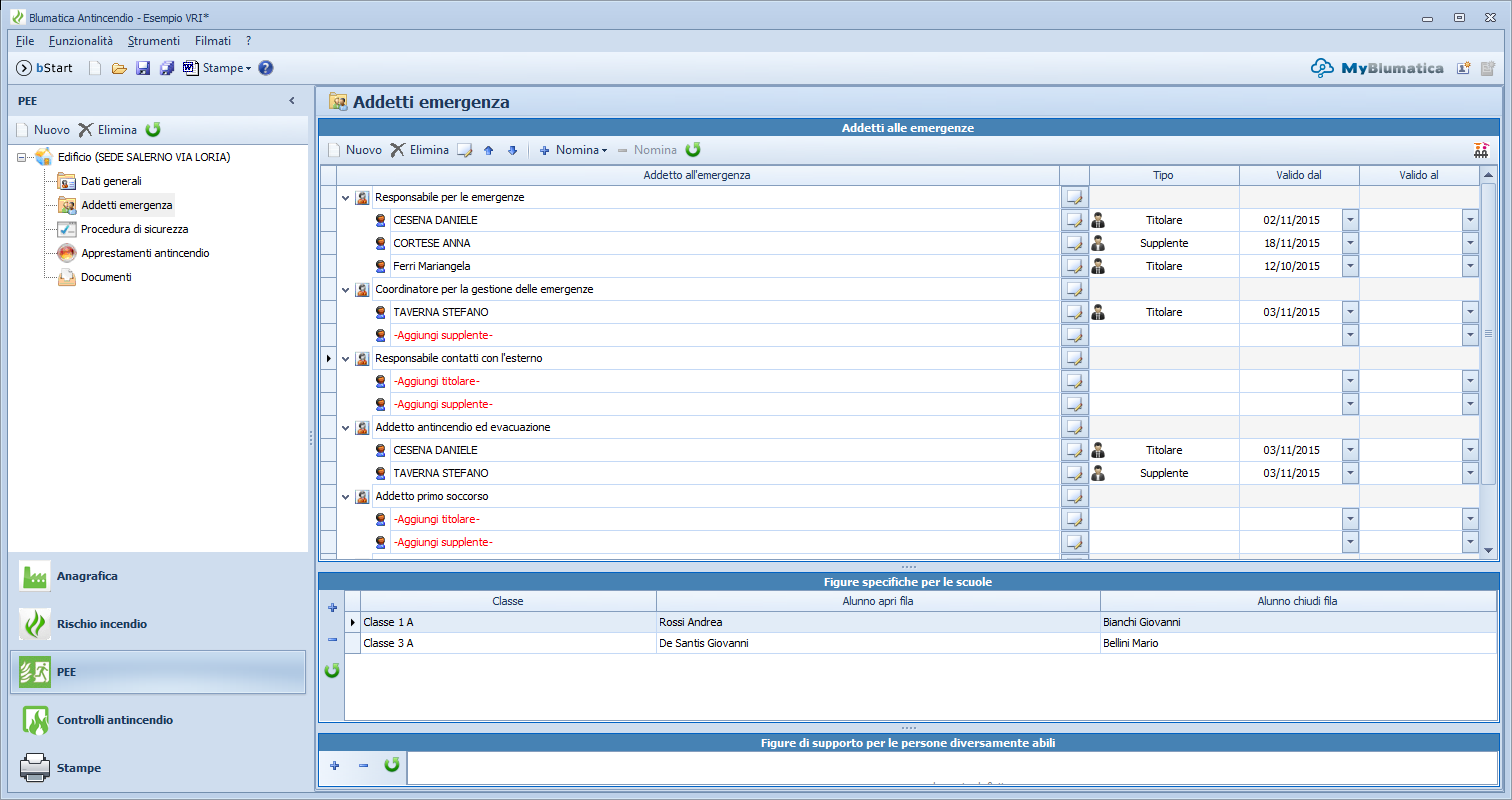
Task: Click the emergency table vertical scrollbar down arrow
Action: click(x=1488, y=550)
